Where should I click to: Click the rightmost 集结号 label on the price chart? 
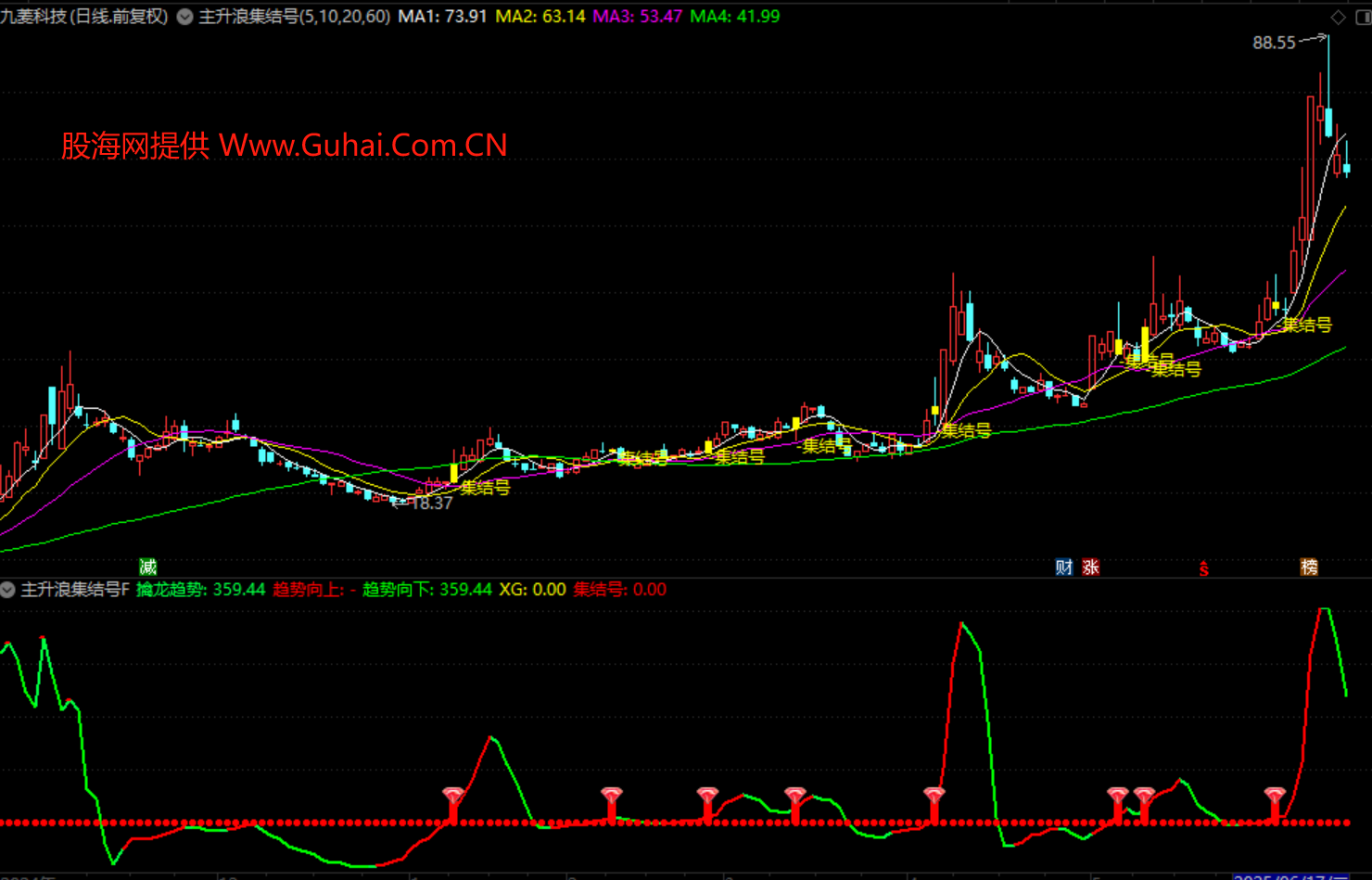coord(1307,325)
